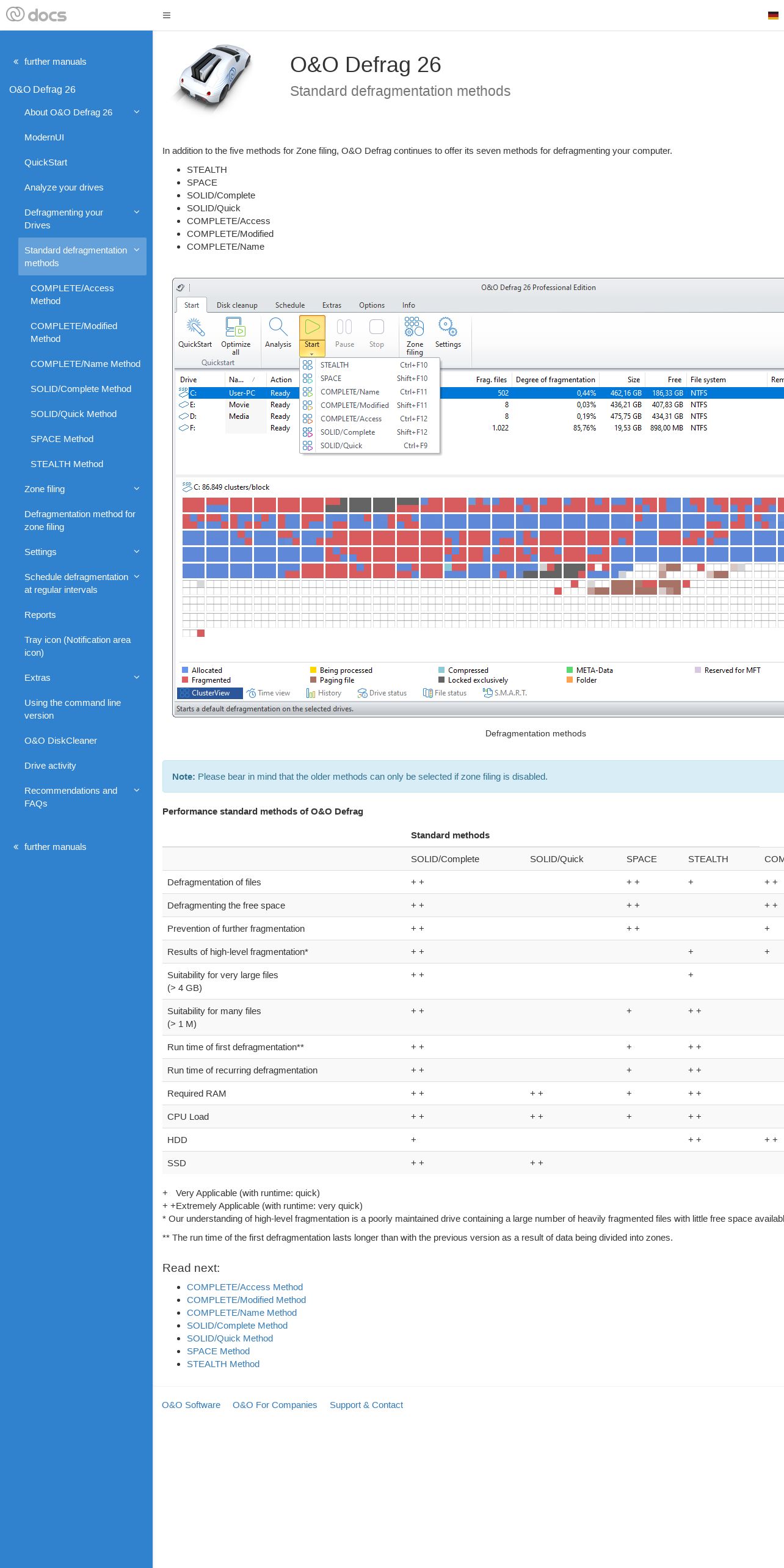Click the Time view icon
784x1568 pixels.
251,693
